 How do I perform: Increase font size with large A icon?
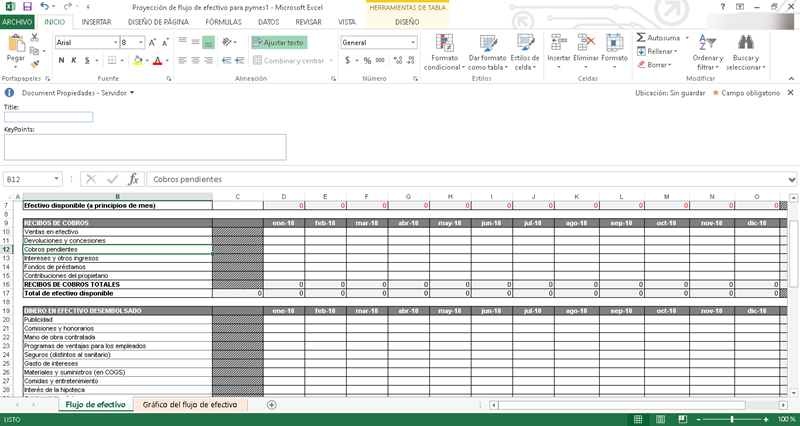pos(152,43)
